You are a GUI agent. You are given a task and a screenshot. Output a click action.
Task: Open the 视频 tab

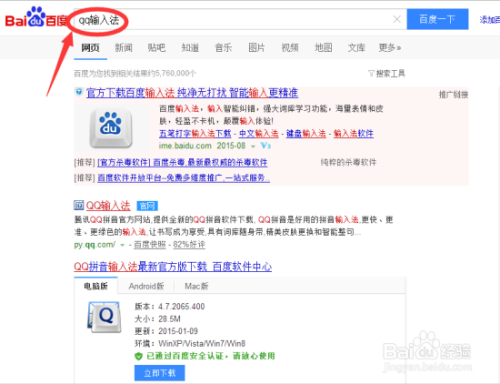pos(290,48)
